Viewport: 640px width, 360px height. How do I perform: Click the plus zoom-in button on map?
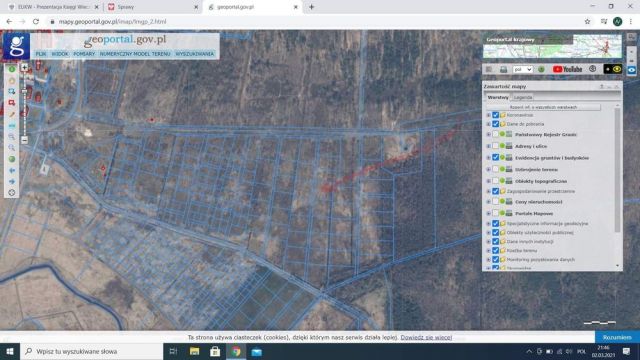24,67
